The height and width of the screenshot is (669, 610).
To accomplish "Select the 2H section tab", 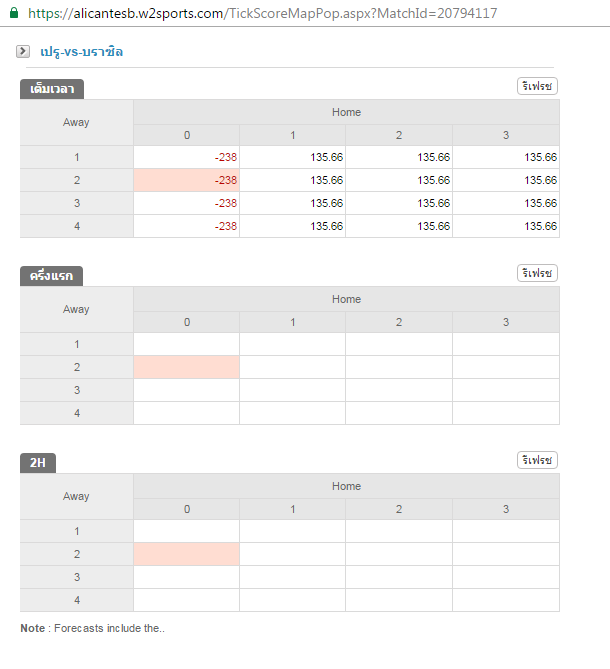I will click(38, 463).
